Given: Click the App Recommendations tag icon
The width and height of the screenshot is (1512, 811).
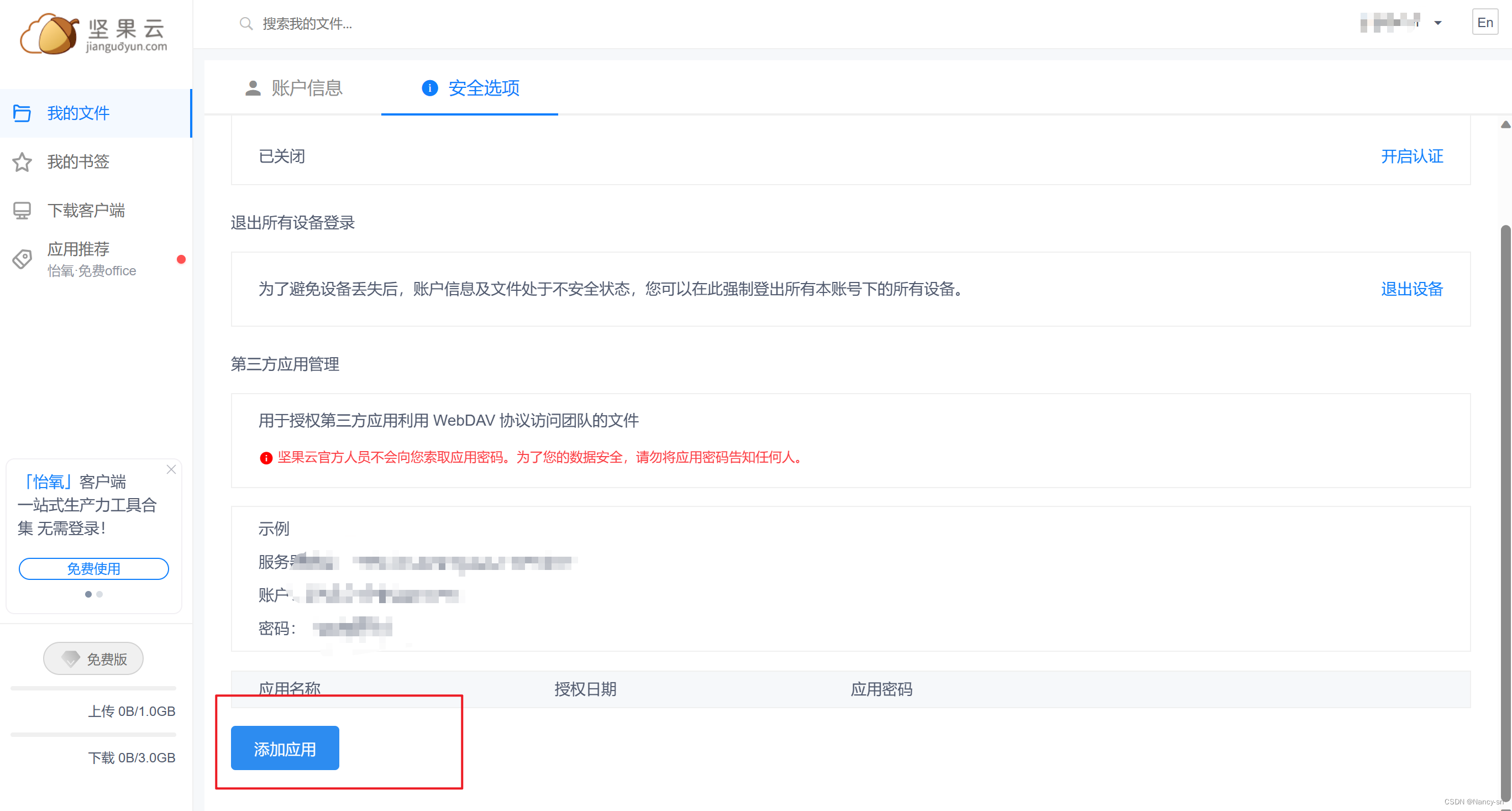Looking at the screenshot, I should coord(22,259).
